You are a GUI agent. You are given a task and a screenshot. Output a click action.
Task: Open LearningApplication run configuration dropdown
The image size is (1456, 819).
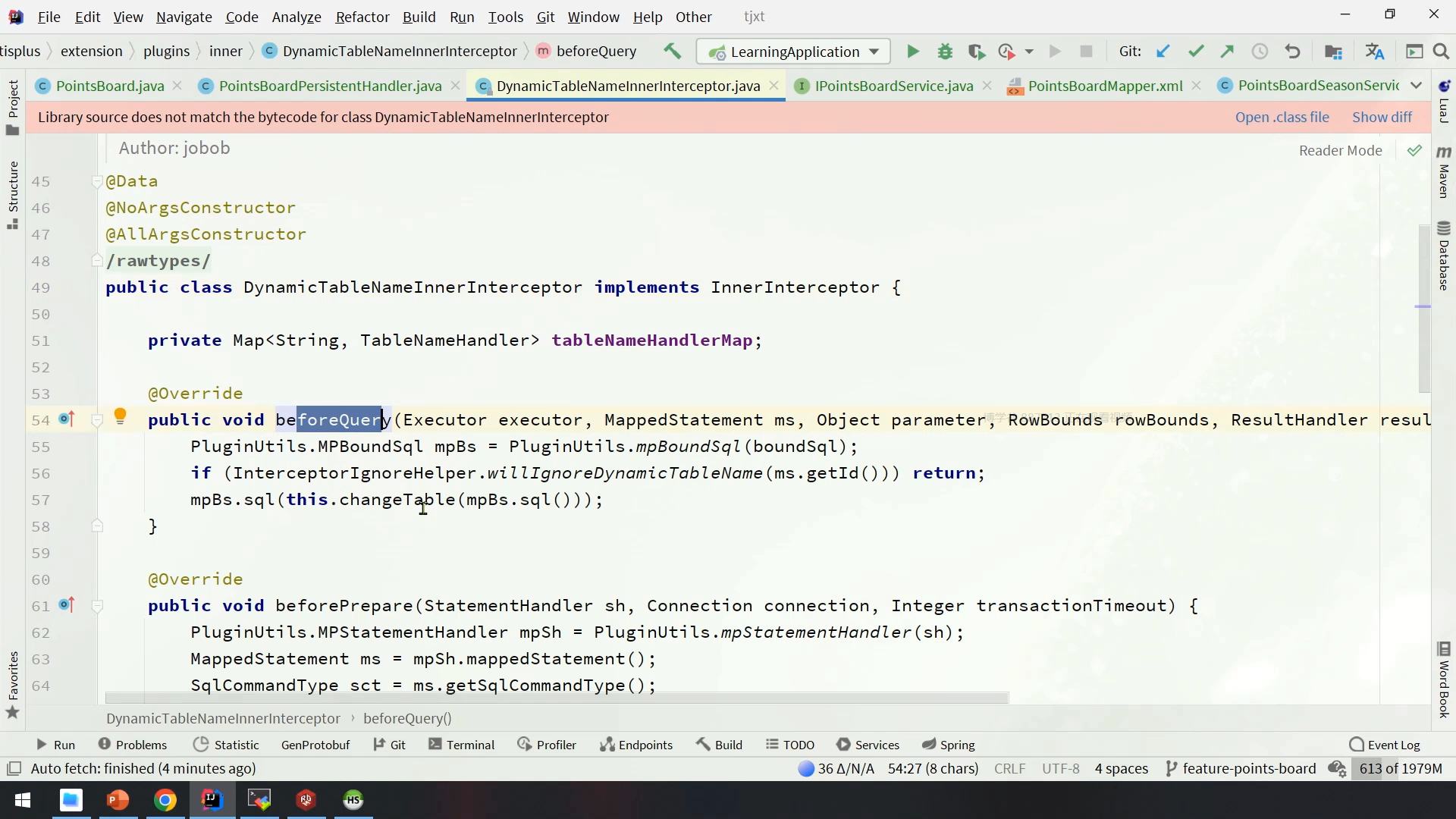[793, 52]
